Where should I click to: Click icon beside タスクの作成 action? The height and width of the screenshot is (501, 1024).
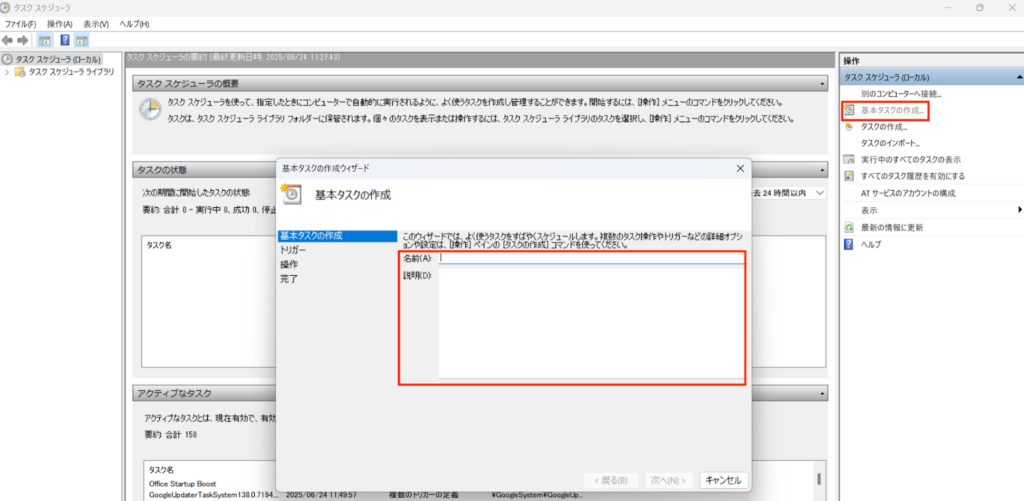849,127
